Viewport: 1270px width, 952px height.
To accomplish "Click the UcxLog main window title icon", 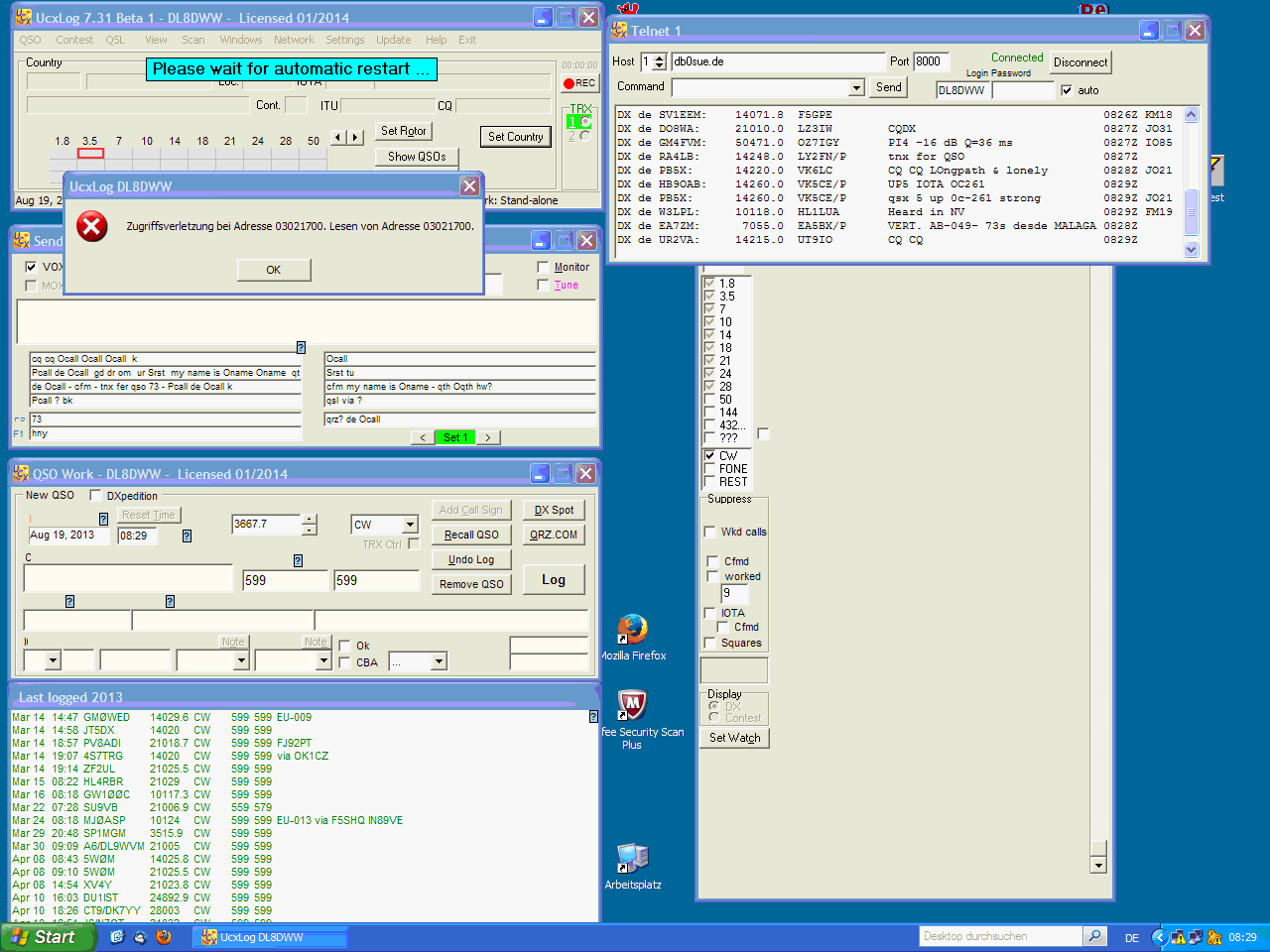I will (x=23, y=18).
